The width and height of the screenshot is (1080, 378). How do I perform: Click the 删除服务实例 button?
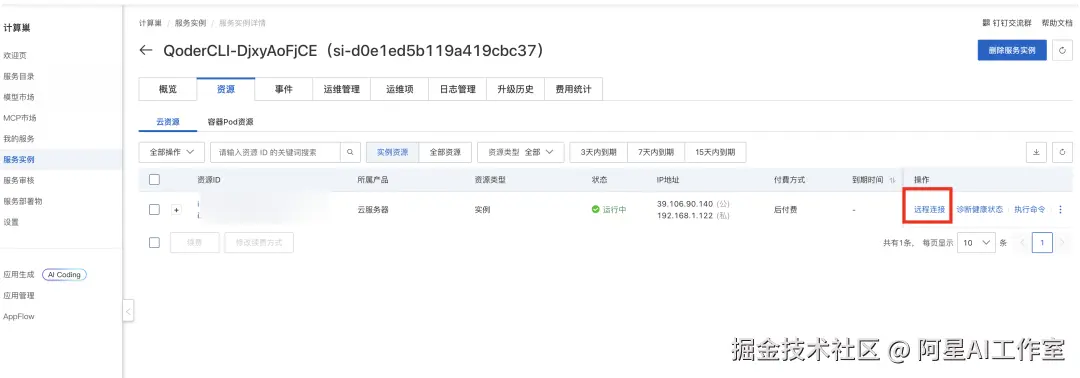coord(1012,50)
